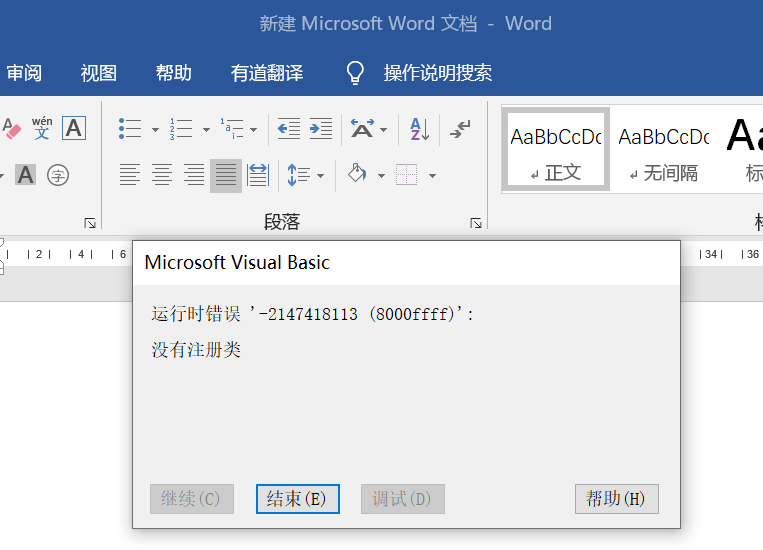This screenshot has width=763, height=550.
Task: Open the 有道翻译 tab
Action: pyautogui.click(x=267, y=73)
